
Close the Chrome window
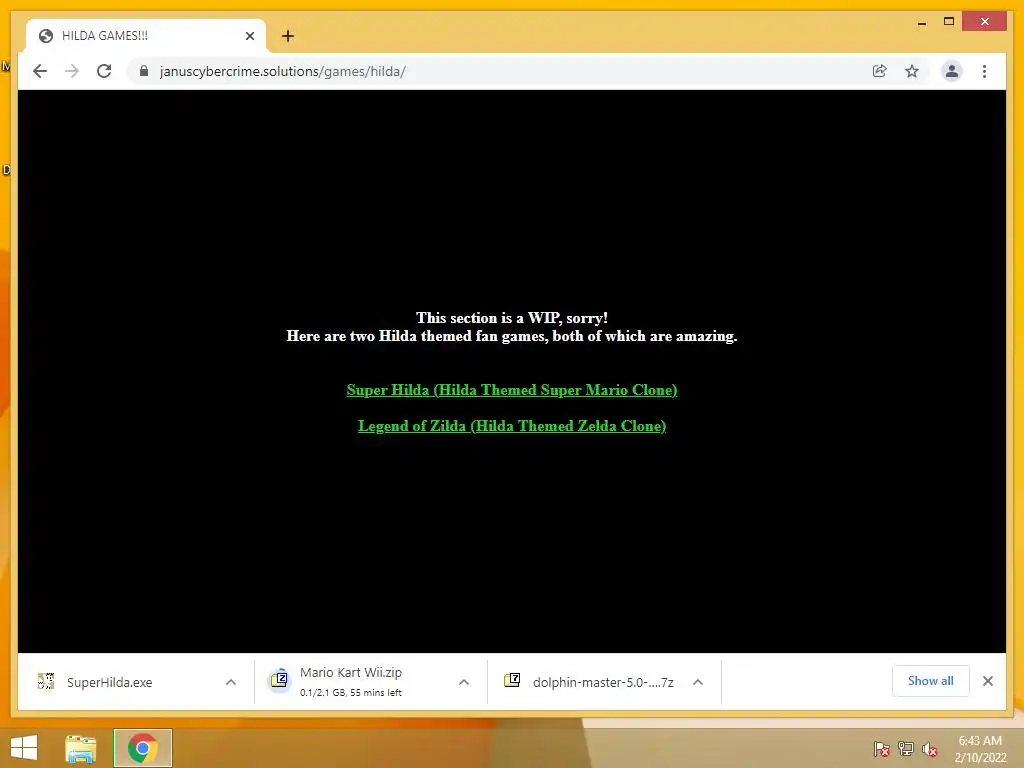pos(985,22)
